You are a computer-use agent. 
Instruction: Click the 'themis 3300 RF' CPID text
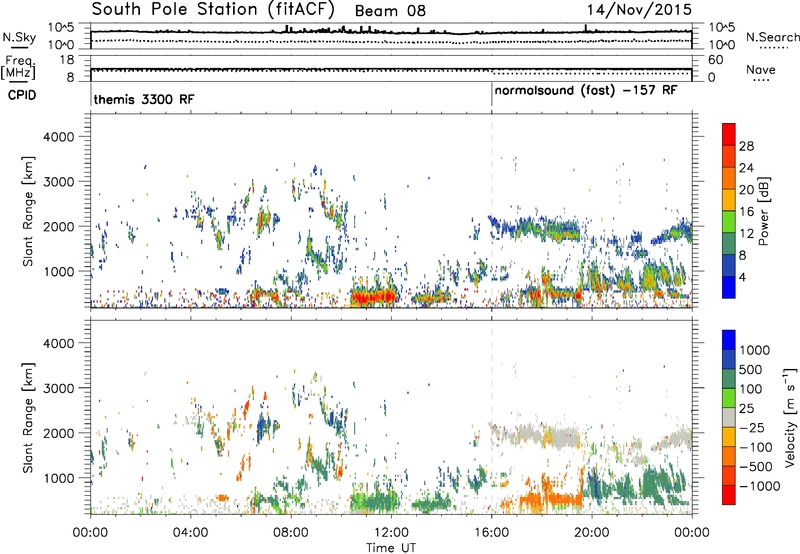pyautogui.click(x=144, y=99)
